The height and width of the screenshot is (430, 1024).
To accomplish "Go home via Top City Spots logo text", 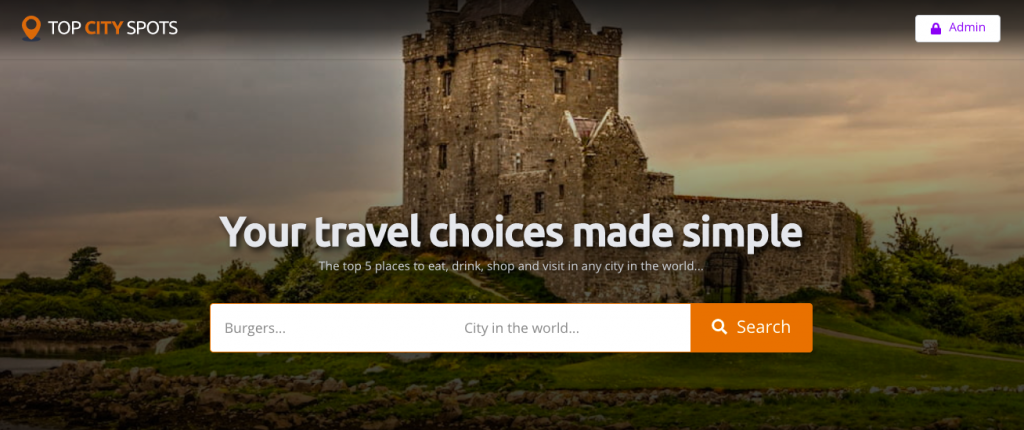I will point(112,28).
